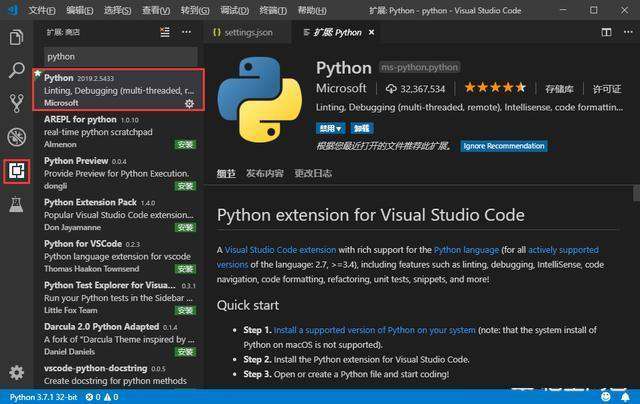Select the 更改日志 changelog tab
Viewport: 640px width, 404px height.
point(313,173)
